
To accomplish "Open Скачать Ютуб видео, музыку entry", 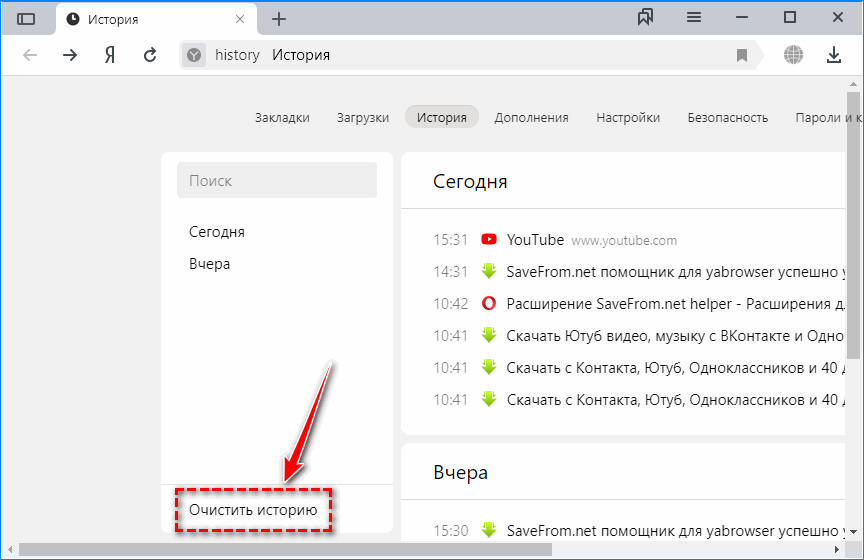I will point(676,336).
